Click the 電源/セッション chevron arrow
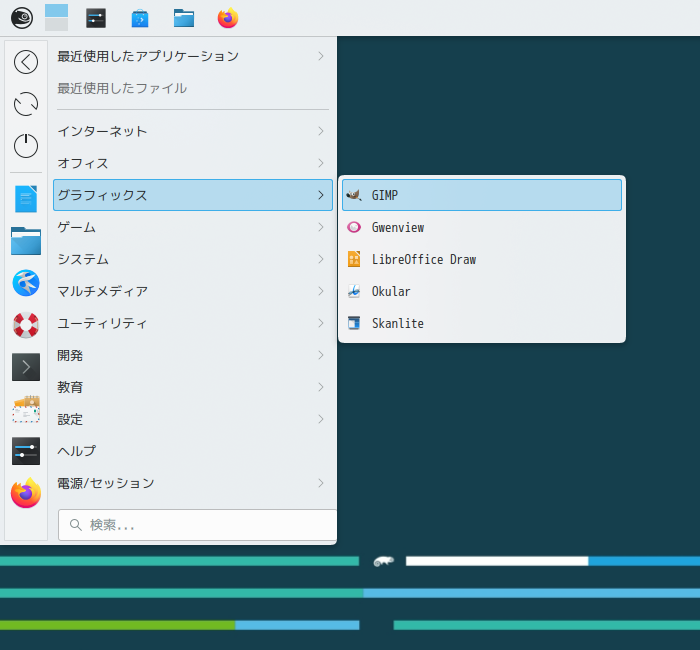This screenshot has height=650, width=700. [321, 483]
